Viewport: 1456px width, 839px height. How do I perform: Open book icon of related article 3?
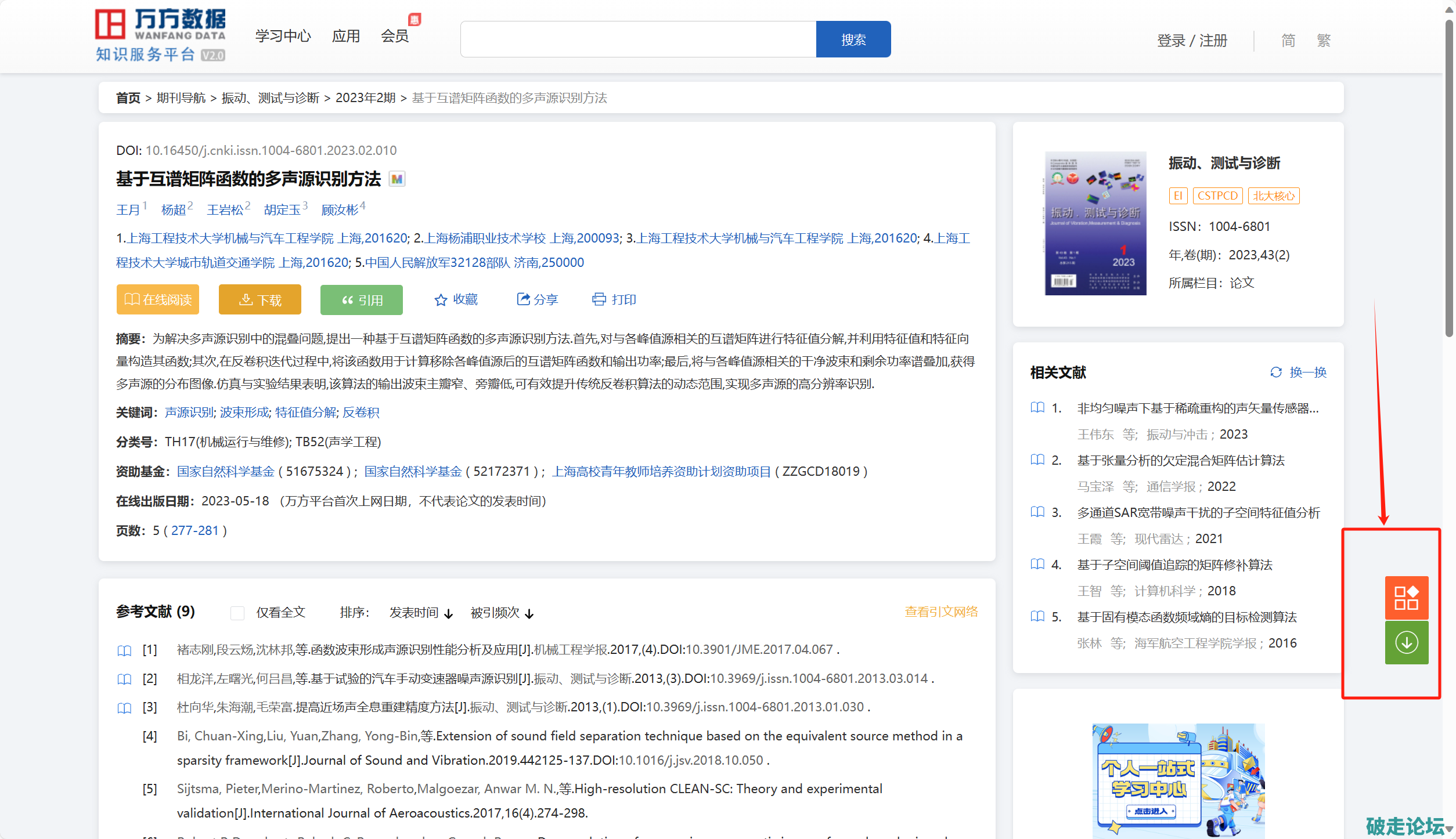coord(1037,512)
